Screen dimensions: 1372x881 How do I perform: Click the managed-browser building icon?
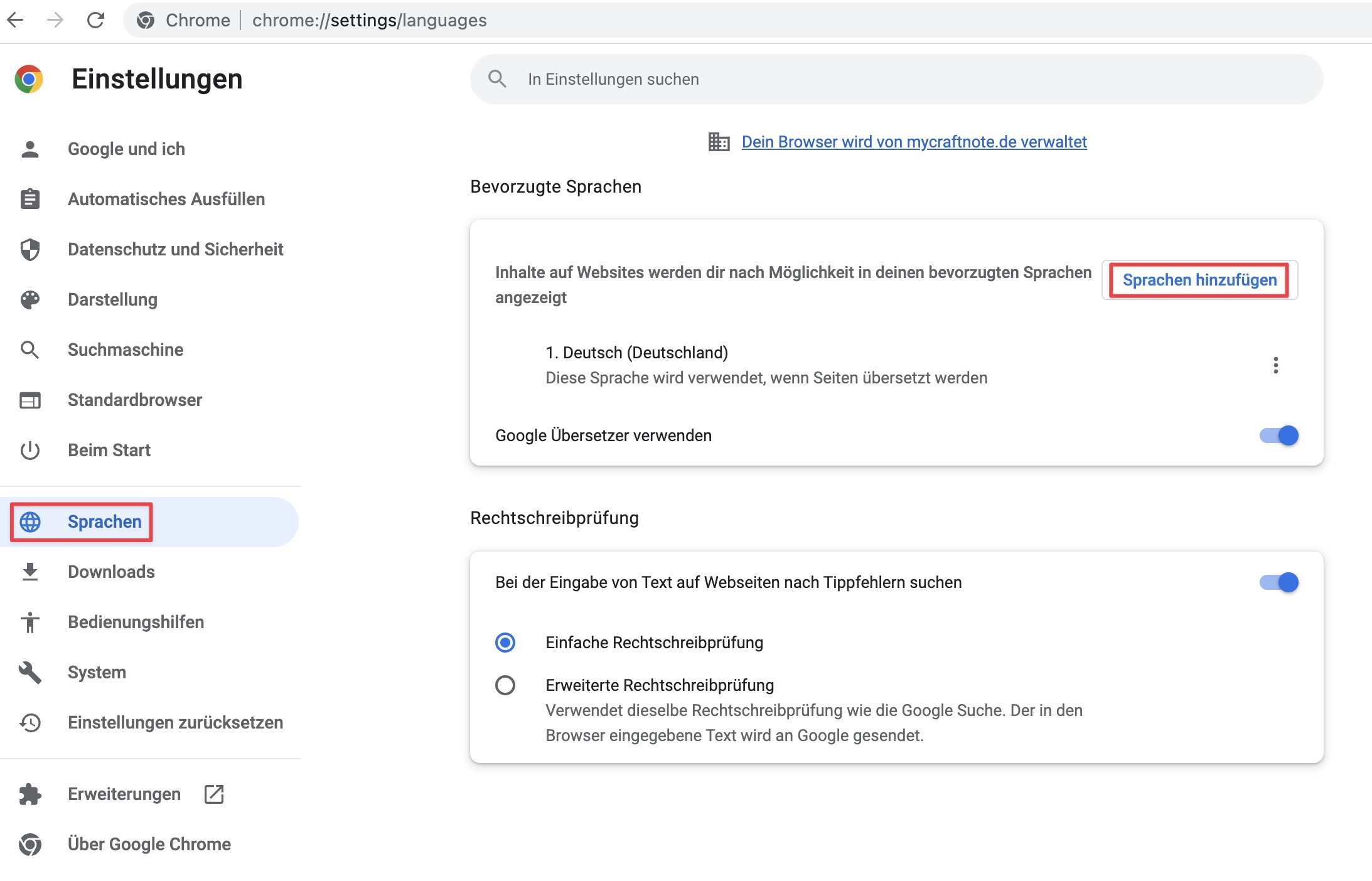coord(718,142)
